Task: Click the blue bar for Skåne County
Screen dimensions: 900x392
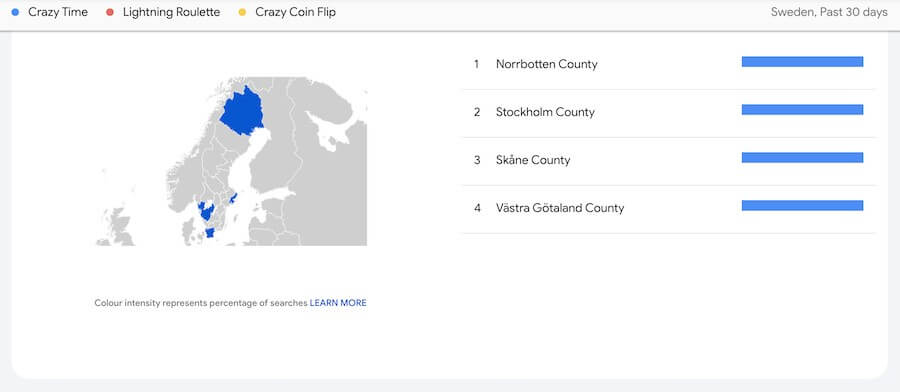Action: click(x=802, y=157)
